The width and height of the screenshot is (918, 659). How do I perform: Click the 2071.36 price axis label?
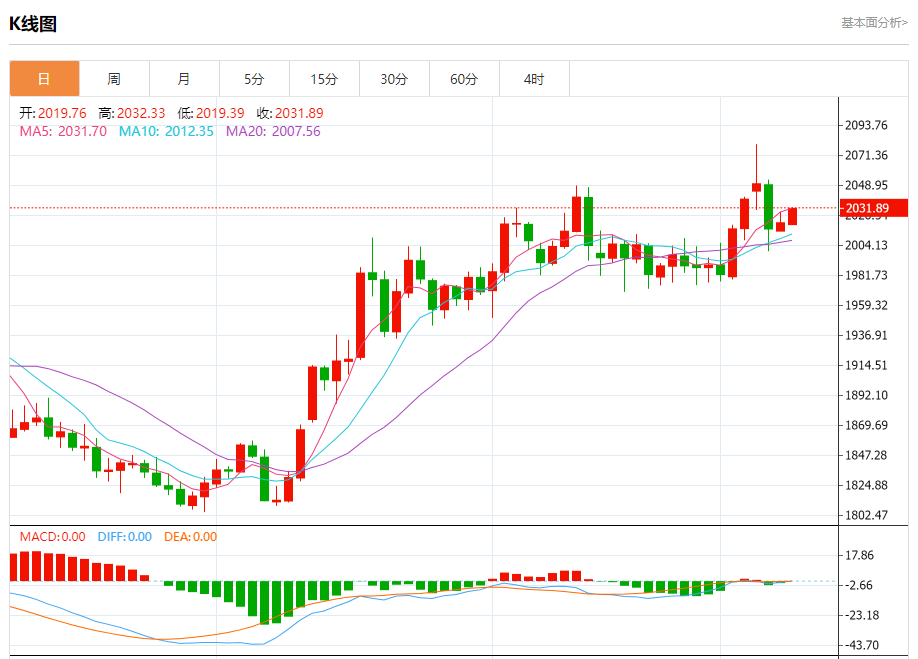pyautogui.click(x=866, y=155)
